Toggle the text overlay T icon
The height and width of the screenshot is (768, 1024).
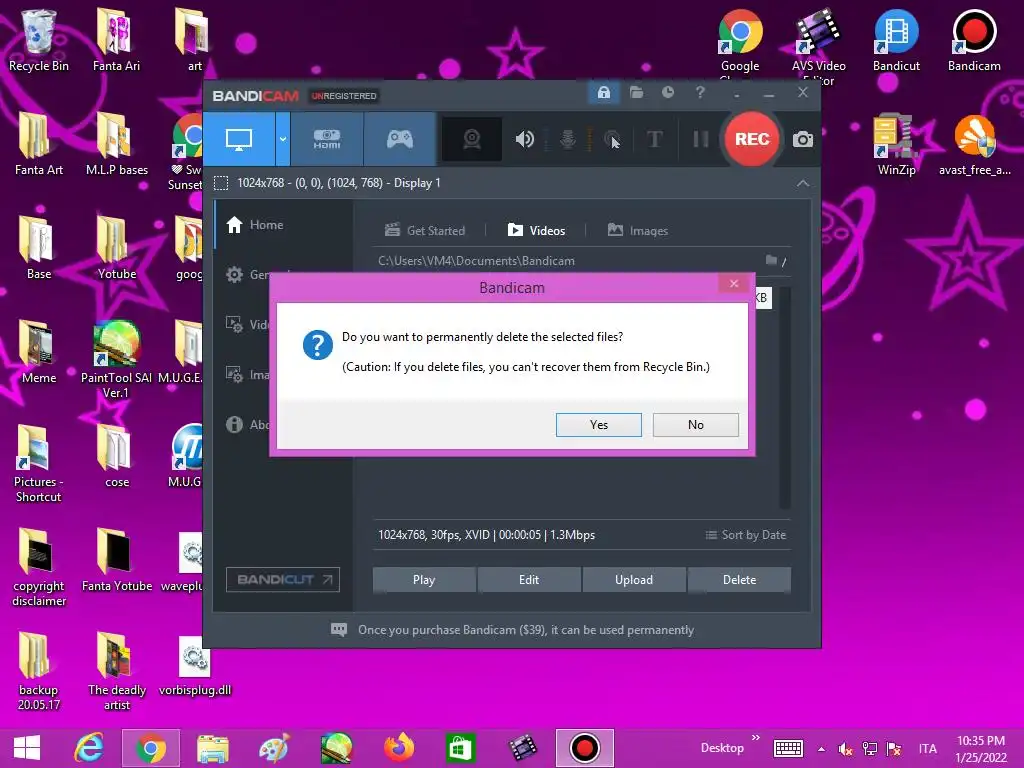click(654, 139)
